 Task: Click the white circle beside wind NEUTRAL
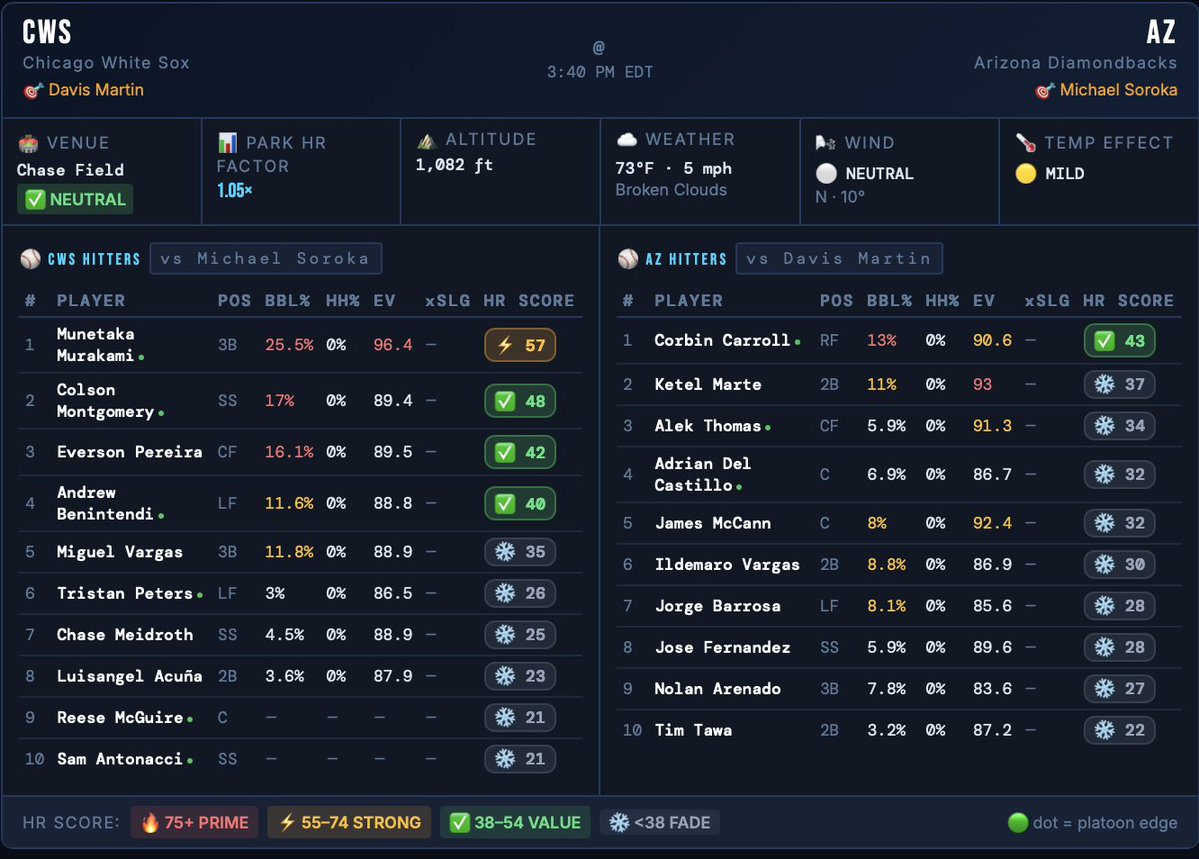click(x=827, y=174)
